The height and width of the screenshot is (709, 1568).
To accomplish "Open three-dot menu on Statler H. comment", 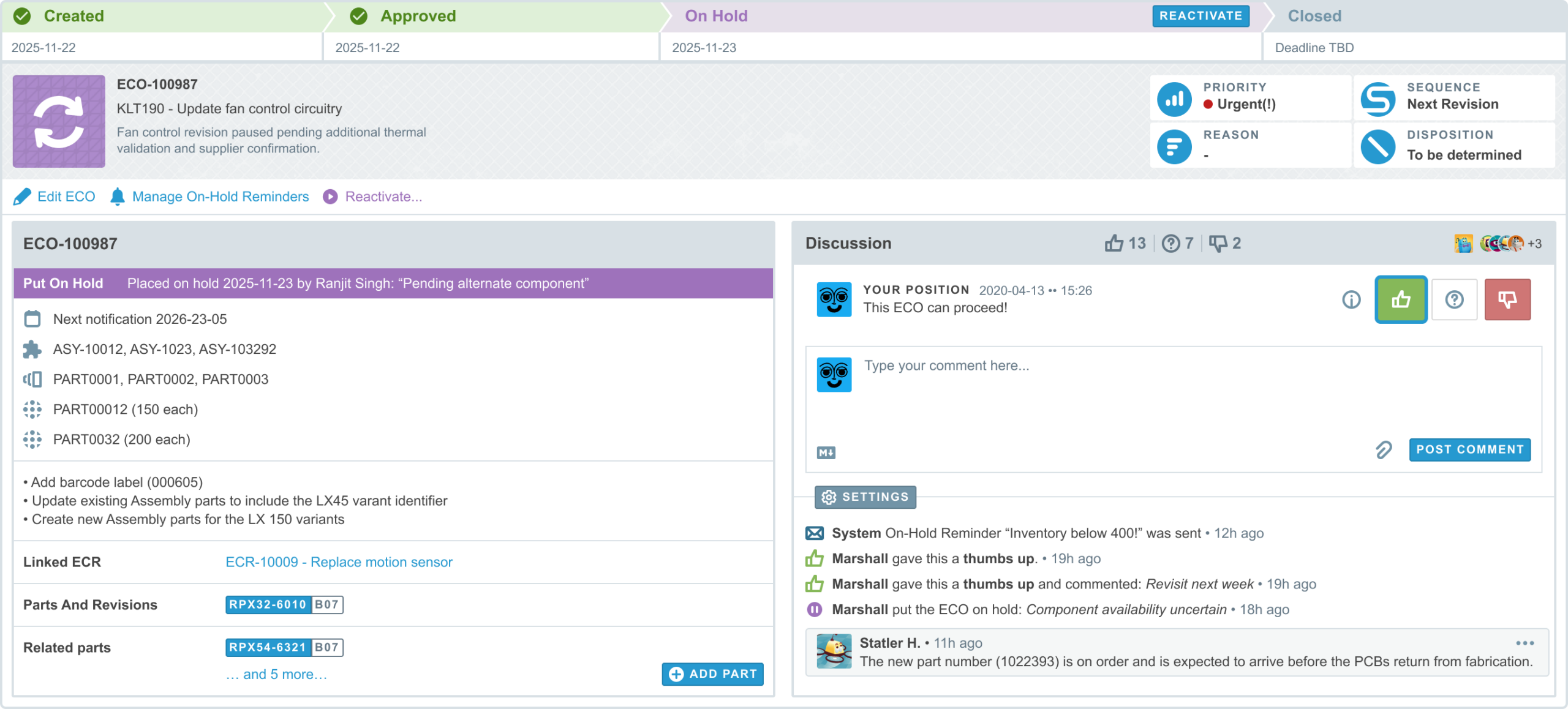I will [1525, 643].
